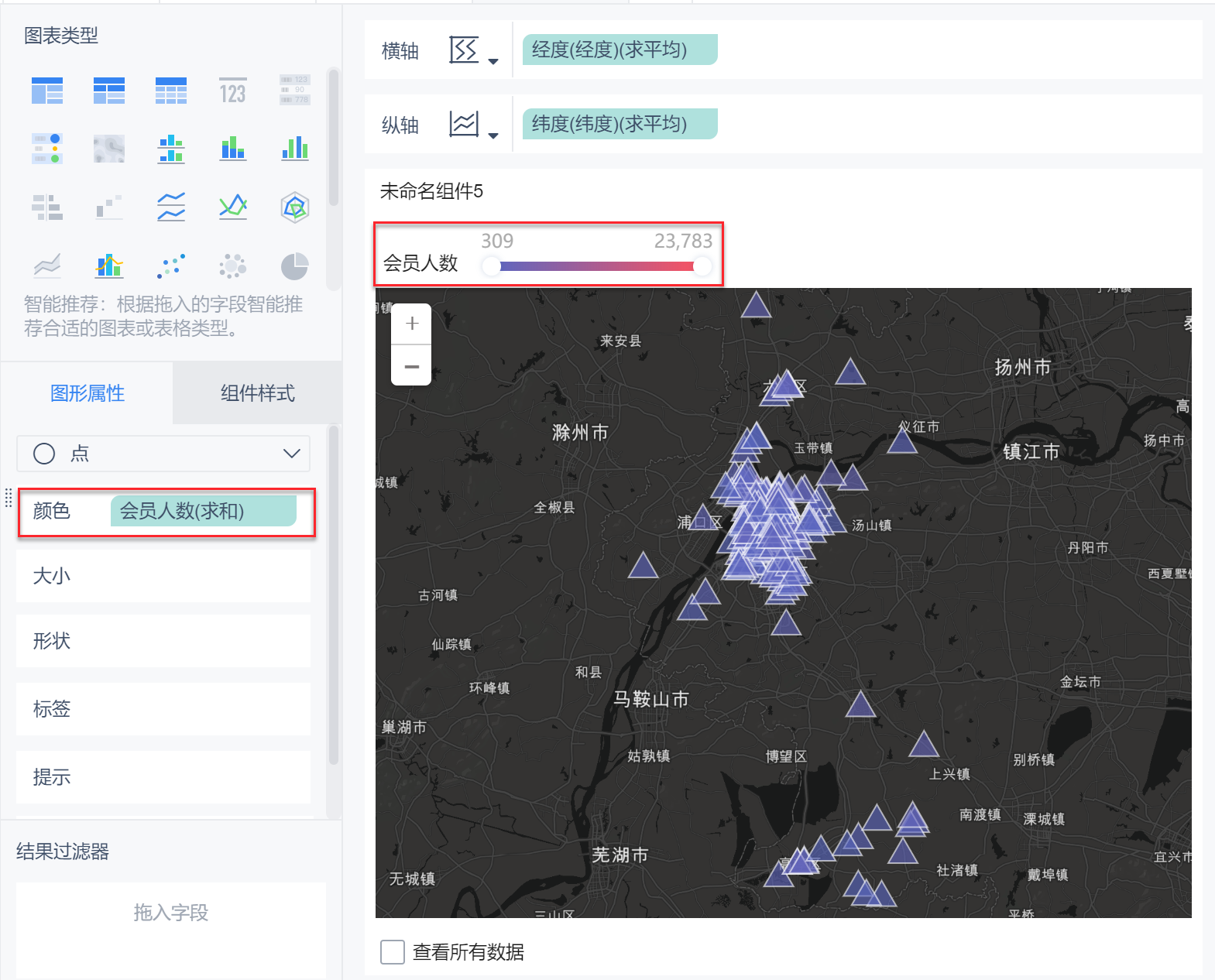Select the contrast bar chart type
Image resolution: width=1215 pixels, height=980 pixels.
pos(47,207)
